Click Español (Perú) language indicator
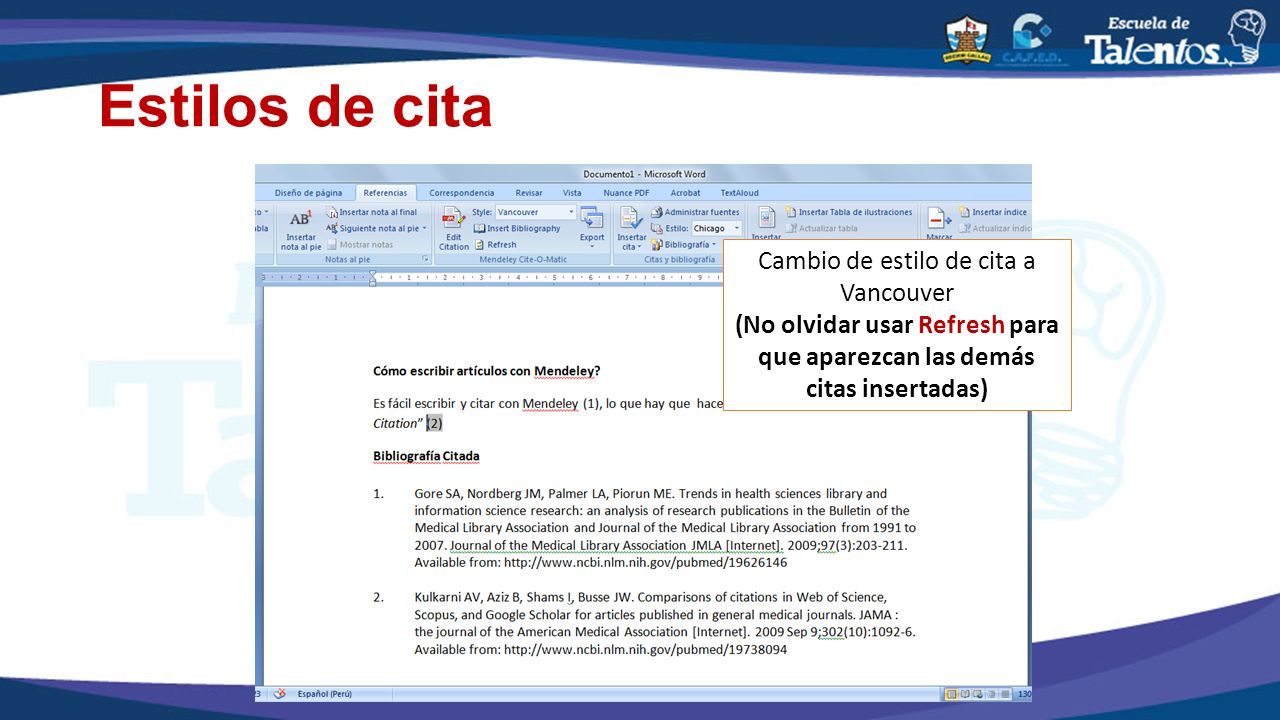This screenshot has width=1280, height=720. pos(324,693)
